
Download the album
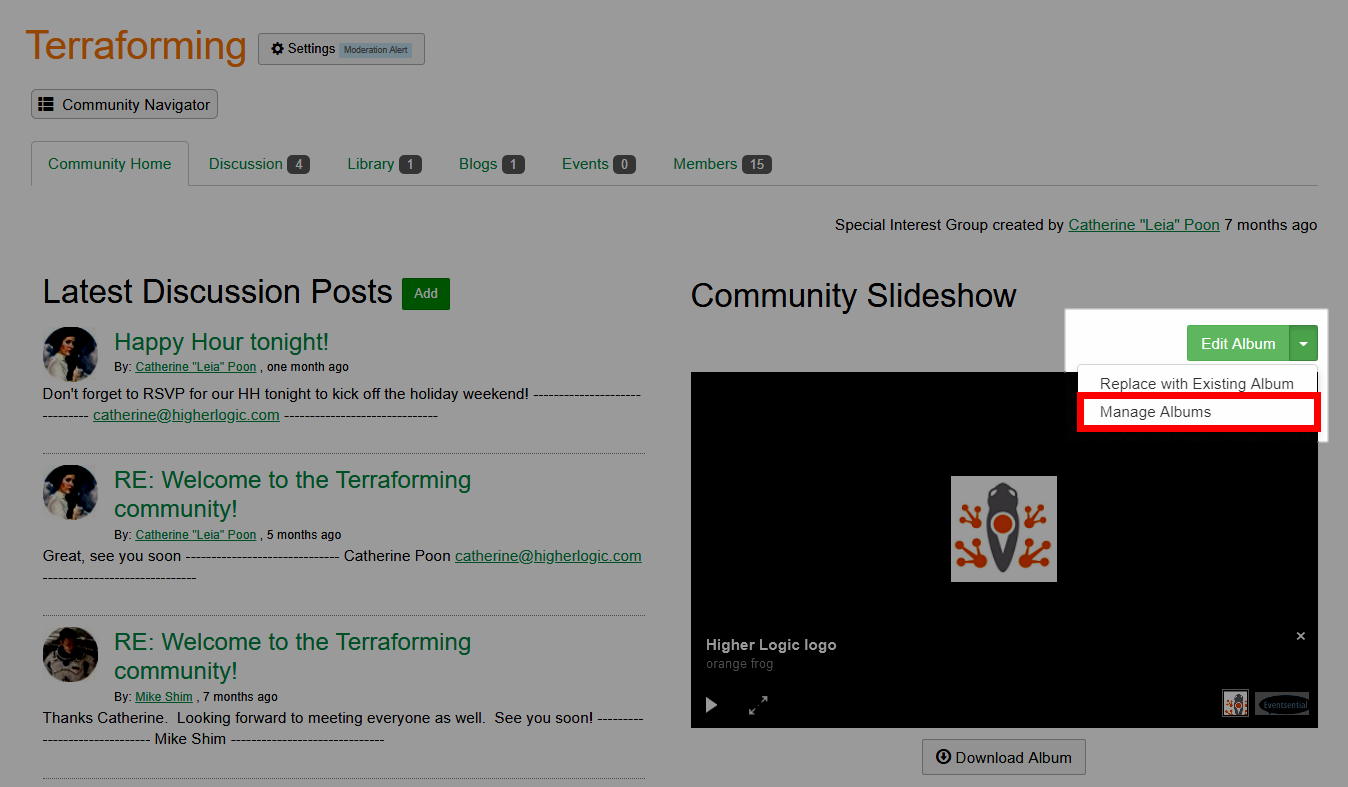1003,757
